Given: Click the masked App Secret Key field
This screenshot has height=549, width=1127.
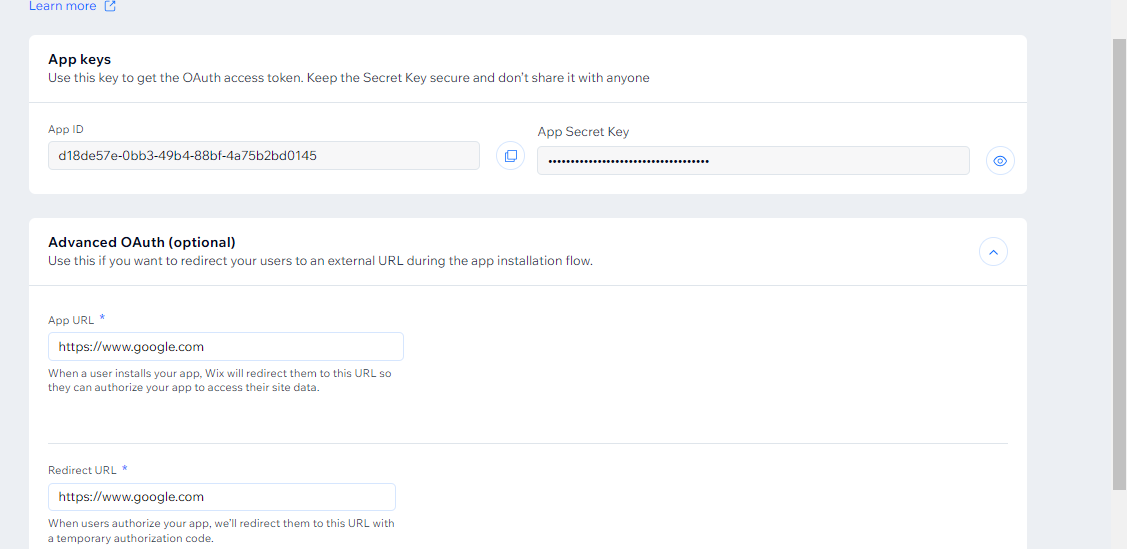Looking at the screenshot, I should (753, 161).
